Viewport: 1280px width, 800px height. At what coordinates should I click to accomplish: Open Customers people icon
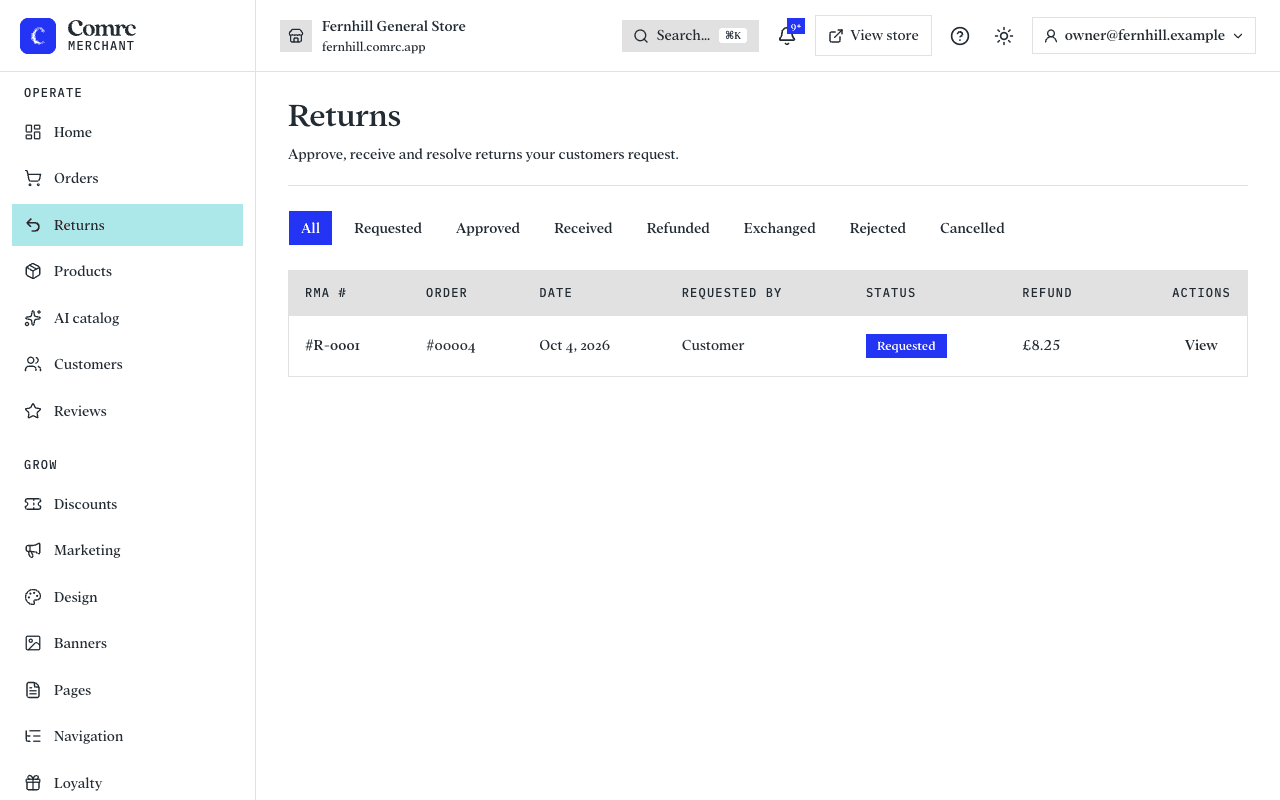click(33, 364)
